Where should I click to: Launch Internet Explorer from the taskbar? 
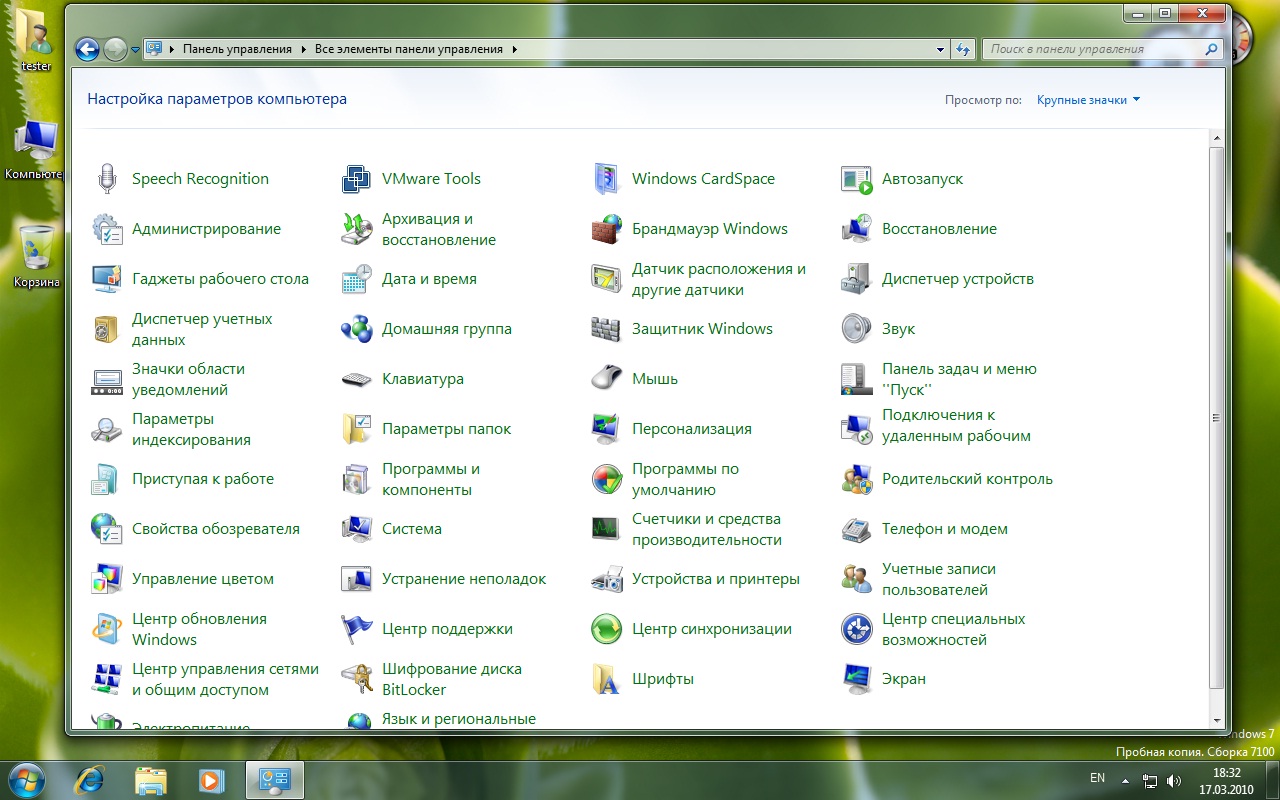click(91, 780)
